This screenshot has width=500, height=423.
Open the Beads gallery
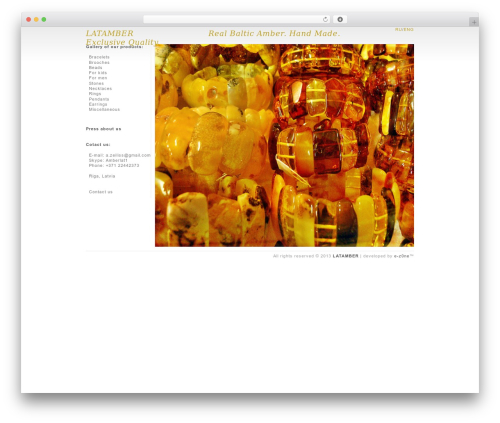pos(95,68)
